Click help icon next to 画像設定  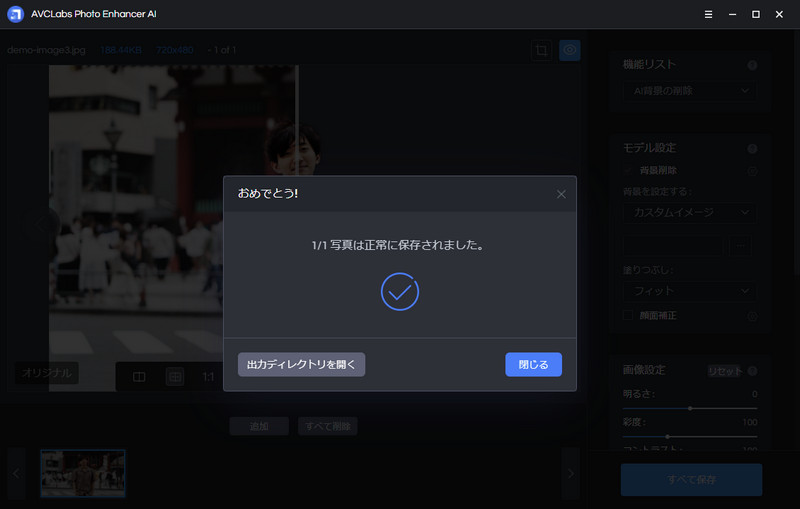point(752,371)
